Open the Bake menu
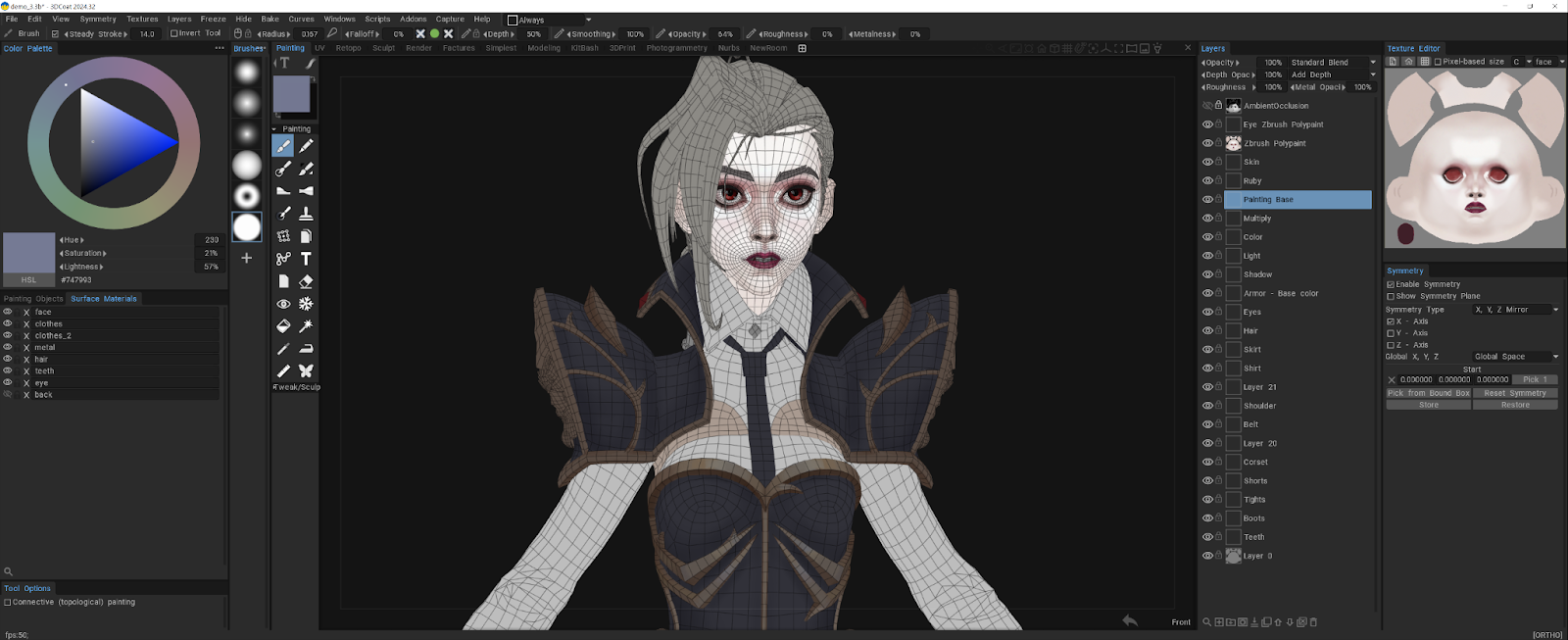The height and width of the screenshot is (640, 1568). tap(269, 19)
